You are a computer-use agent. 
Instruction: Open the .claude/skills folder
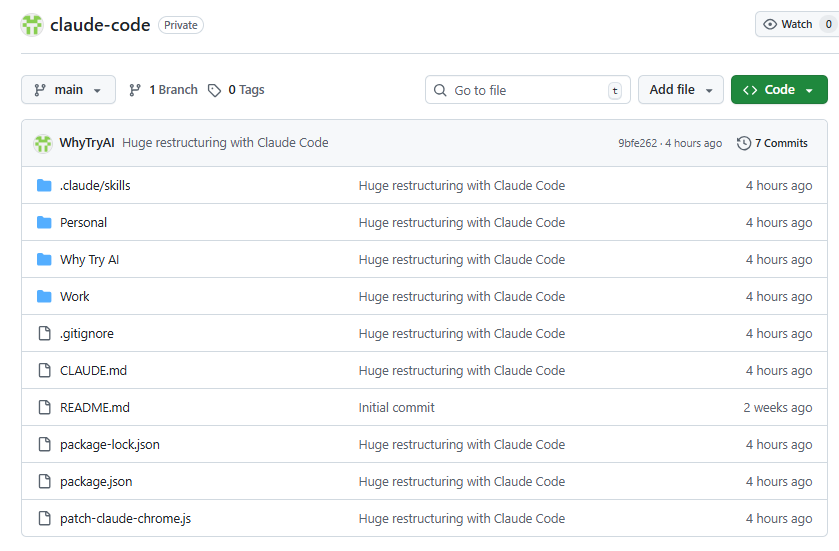(x=95, y=186)
